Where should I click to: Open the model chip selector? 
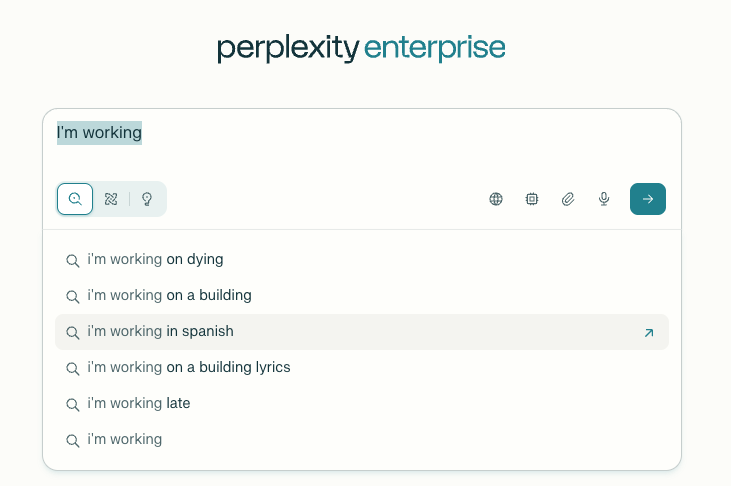coord(531,199)
